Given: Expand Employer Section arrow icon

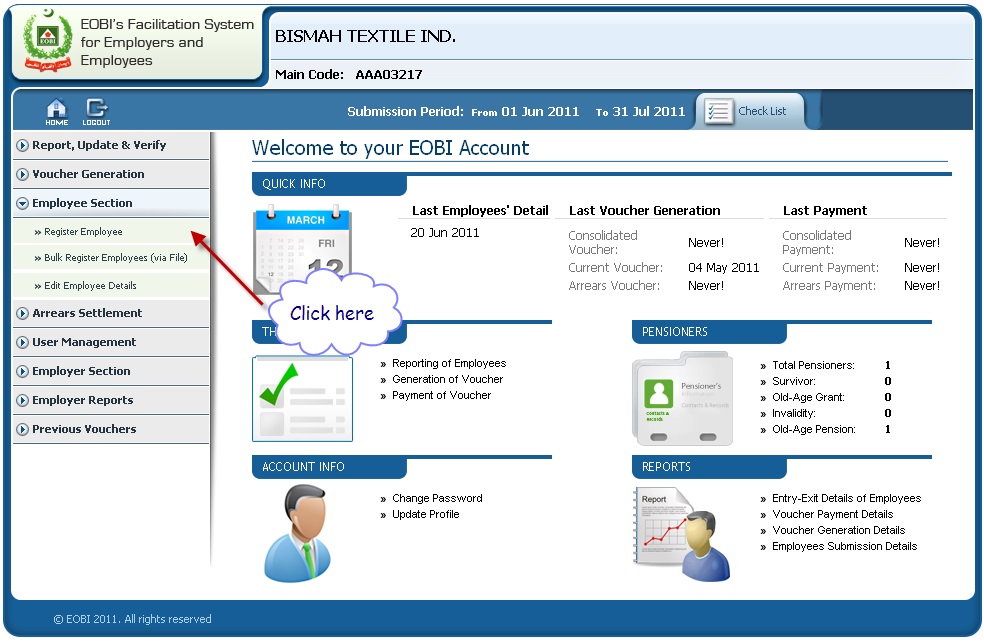Looking at the screenshot, I should click(x=23, y=371).
